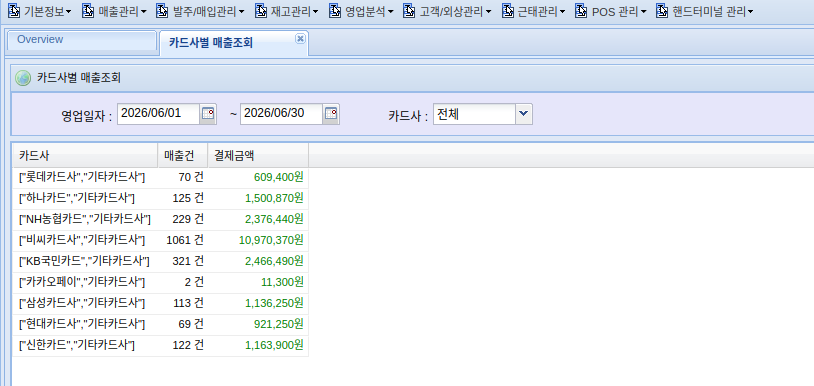814x386 pixels.
Task: Click the 1,136,250원 amount cell
Action: coord(258,304)
